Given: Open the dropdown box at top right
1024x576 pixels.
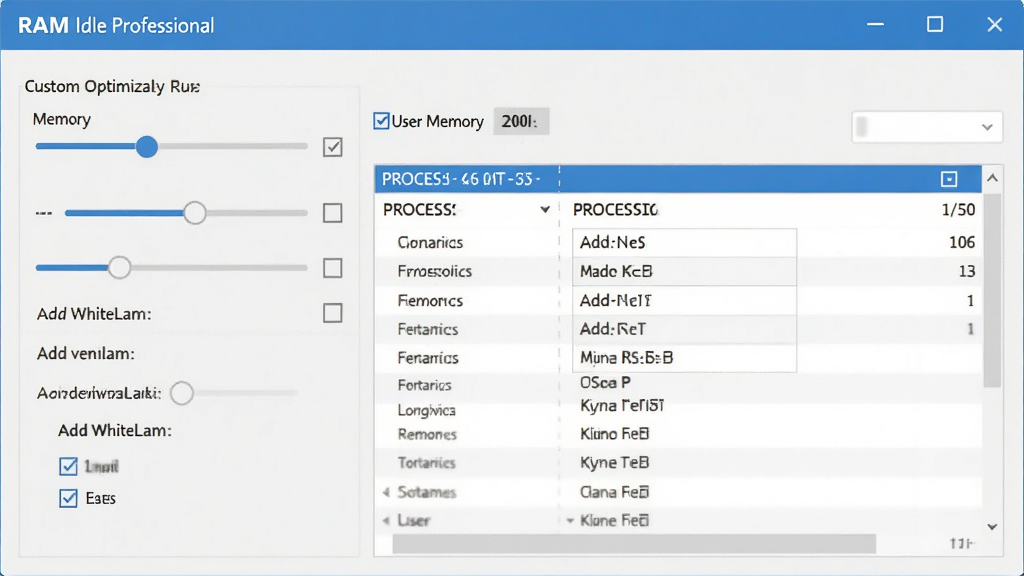Looking at the screenshot, I should click(x=927, y=127).
